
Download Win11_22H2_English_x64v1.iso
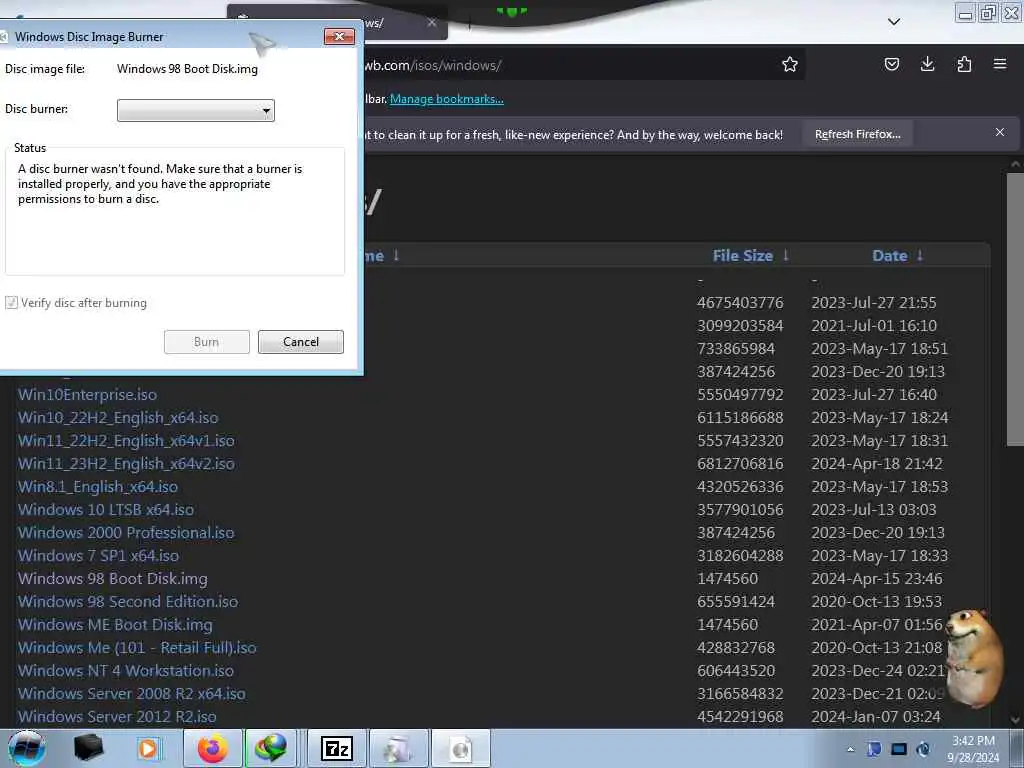coord(125,440)
